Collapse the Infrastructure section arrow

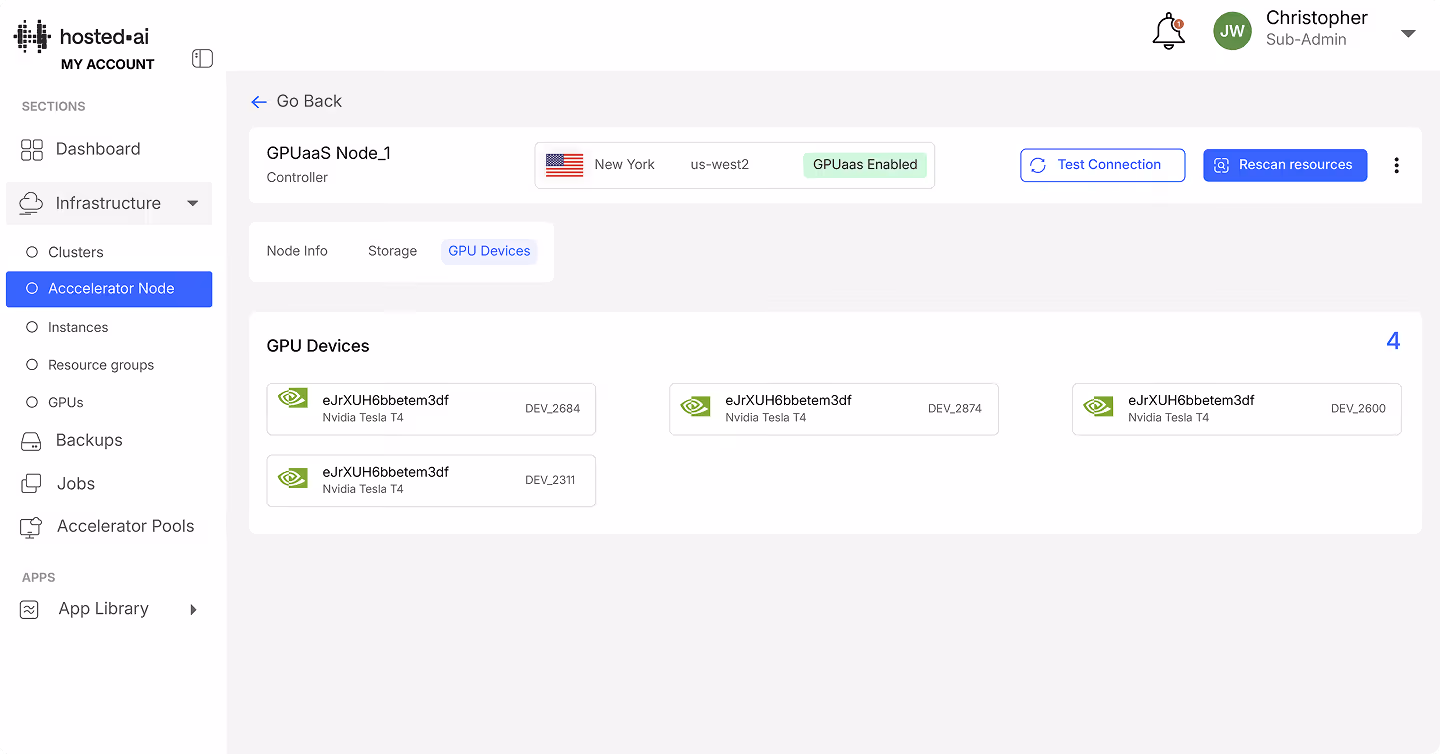(x=193, y=204)
